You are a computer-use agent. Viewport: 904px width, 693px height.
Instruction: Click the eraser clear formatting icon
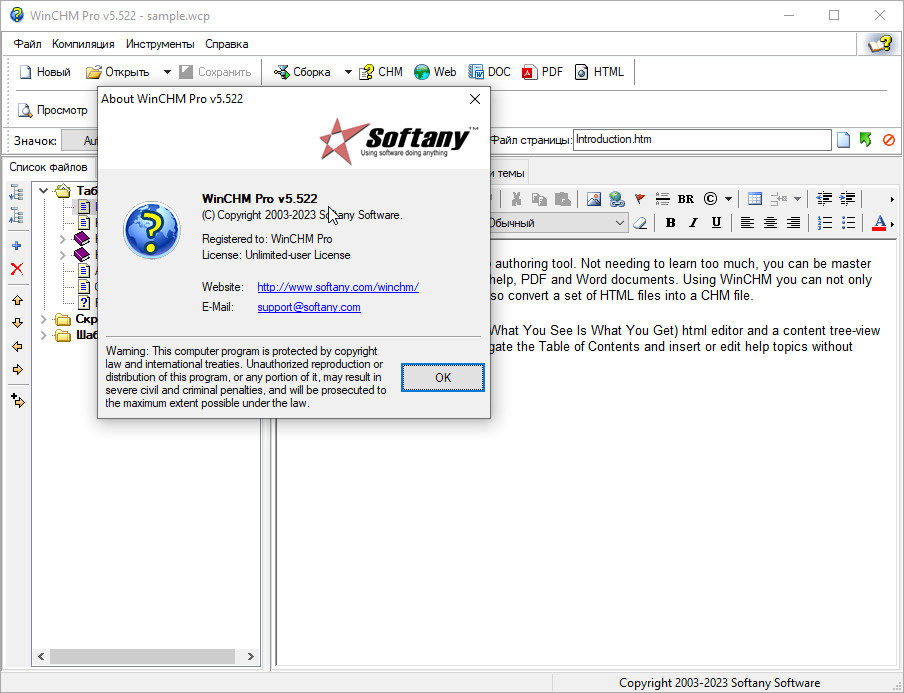click(x=639, y=223)
